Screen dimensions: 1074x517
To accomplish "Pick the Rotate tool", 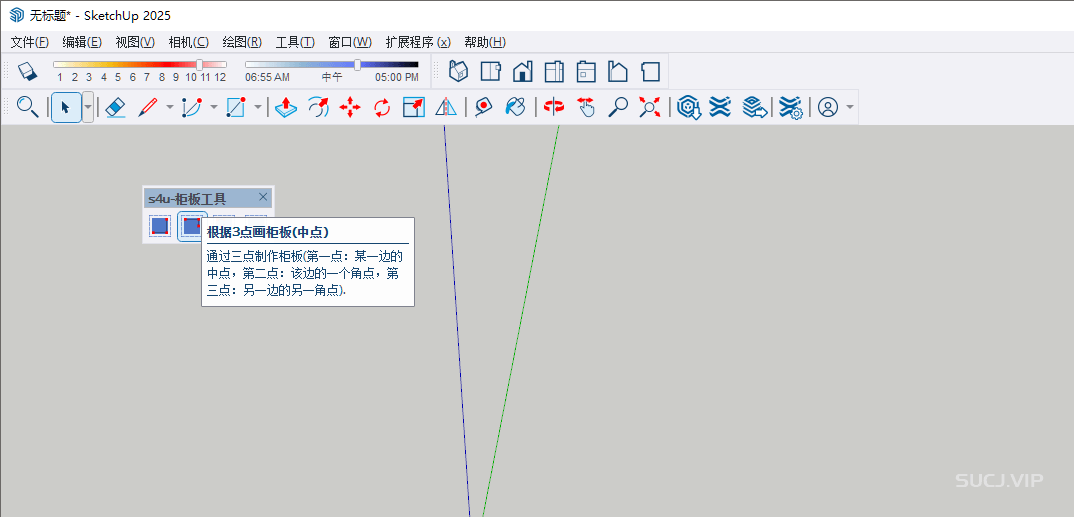I will pyautogui.click(x=382, y=107).
